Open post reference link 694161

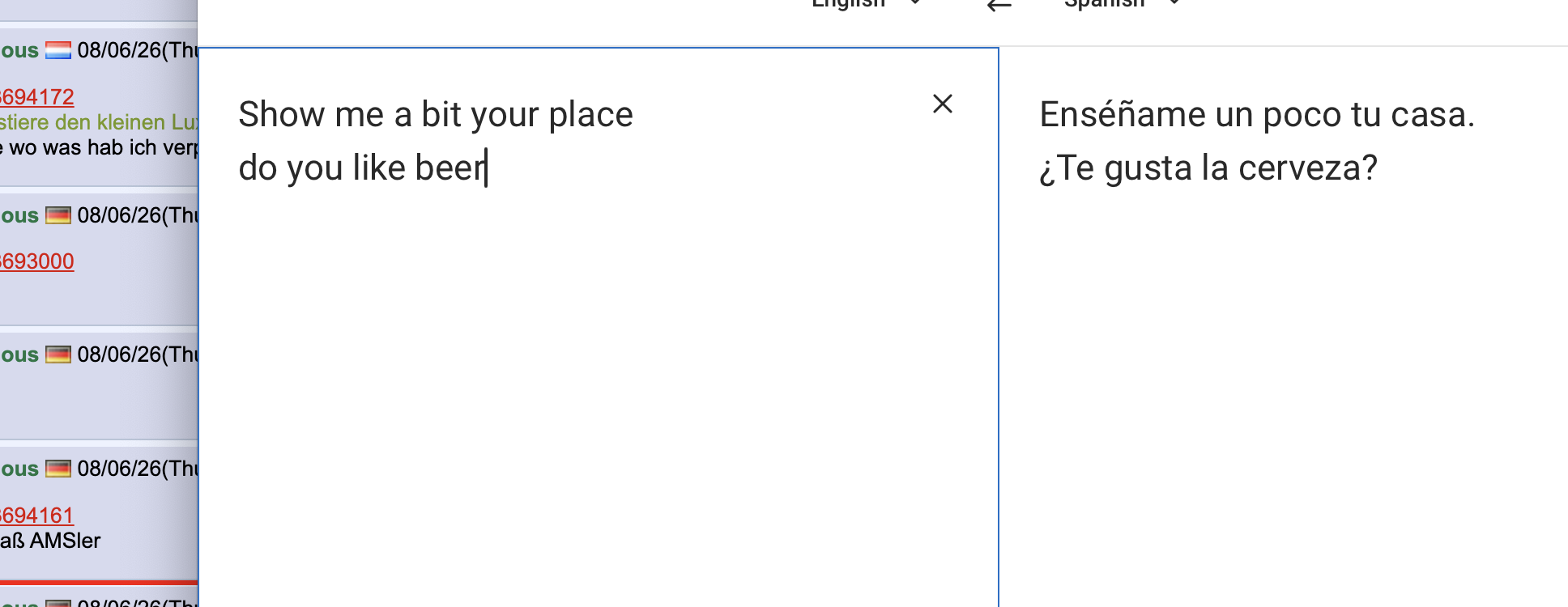(37, 516)
